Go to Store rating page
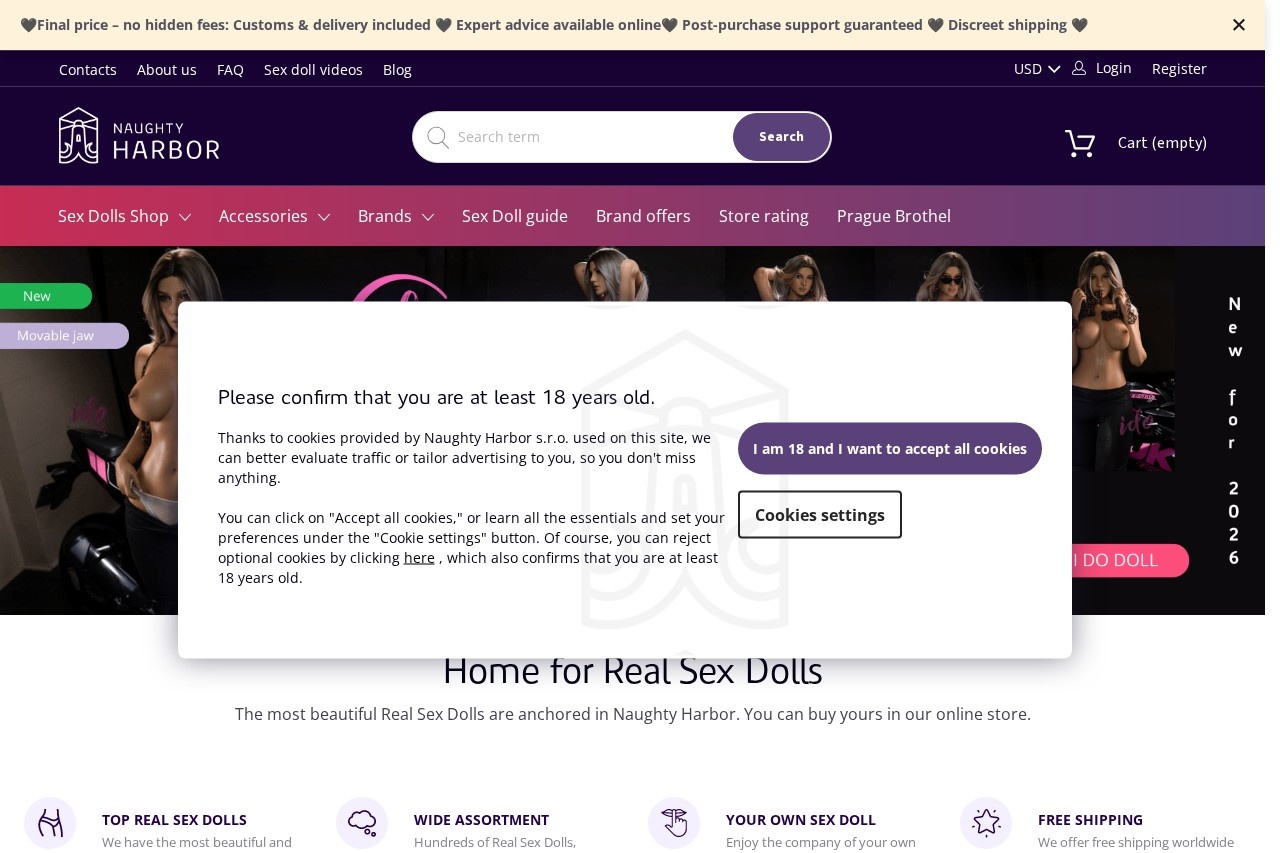This screenshot has width=1280, height=853. pos(764,216)
